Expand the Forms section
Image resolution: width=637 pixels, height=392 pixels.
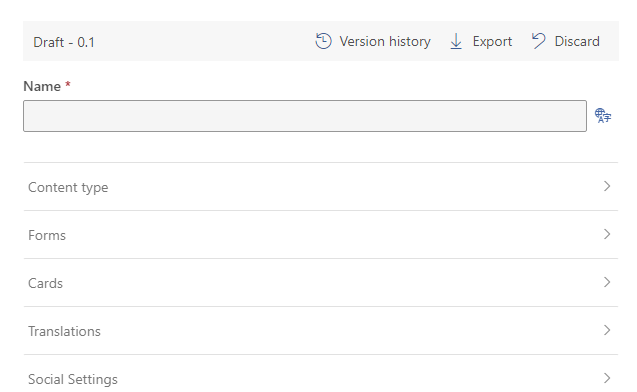321,235
